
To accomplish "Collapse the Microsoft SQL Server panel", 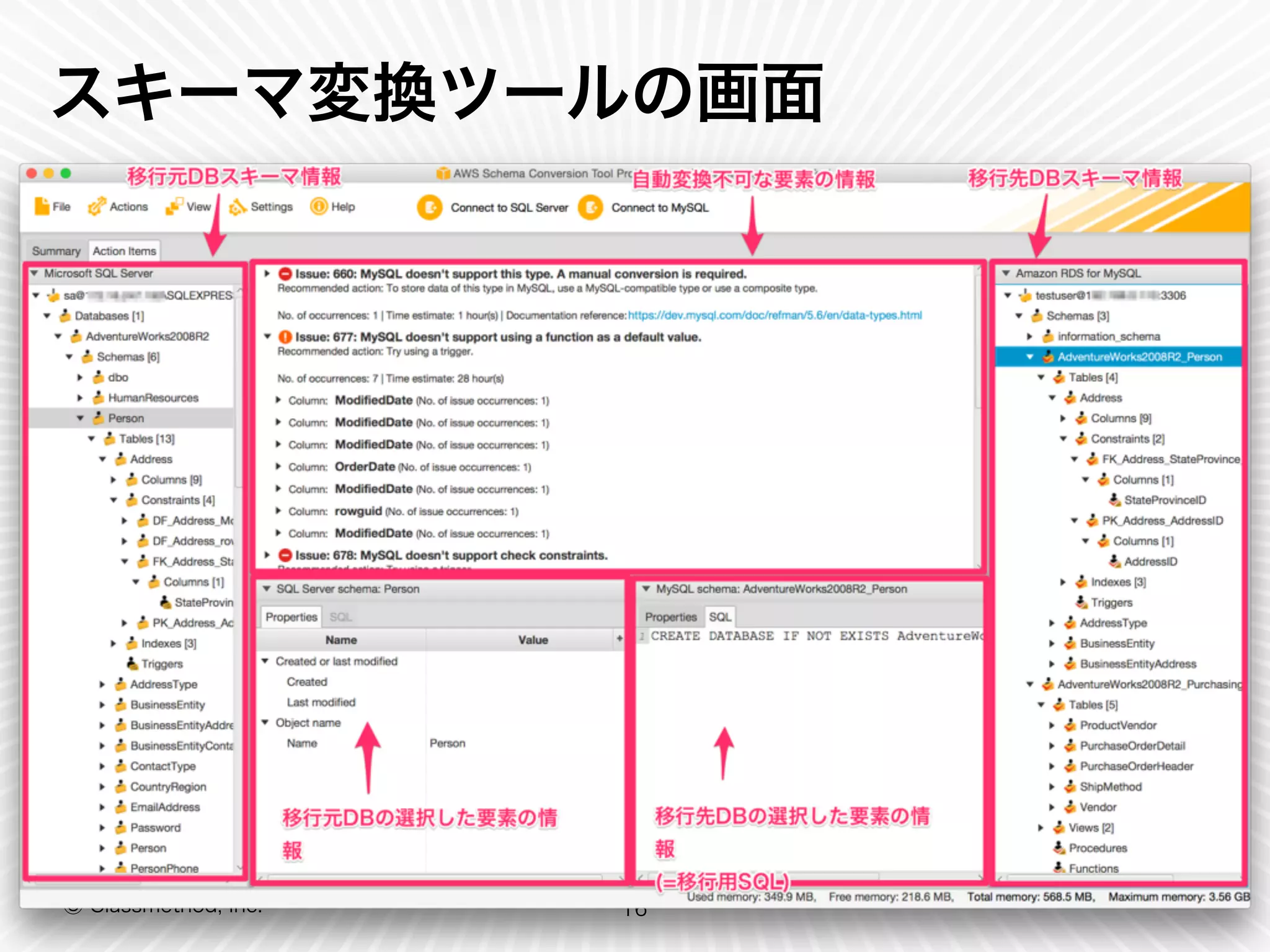I will (x=34, y=273).
